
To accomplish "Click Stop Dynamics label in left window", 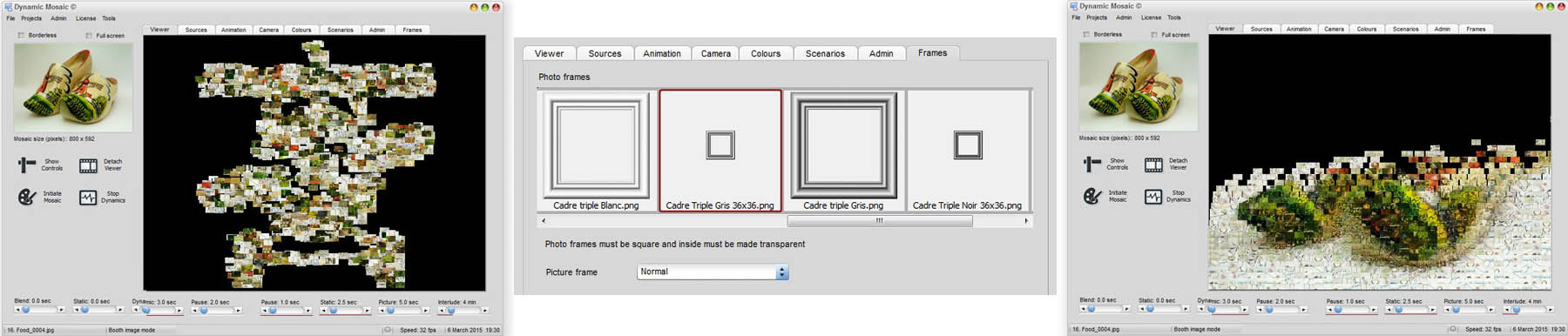I will [113, 197].
